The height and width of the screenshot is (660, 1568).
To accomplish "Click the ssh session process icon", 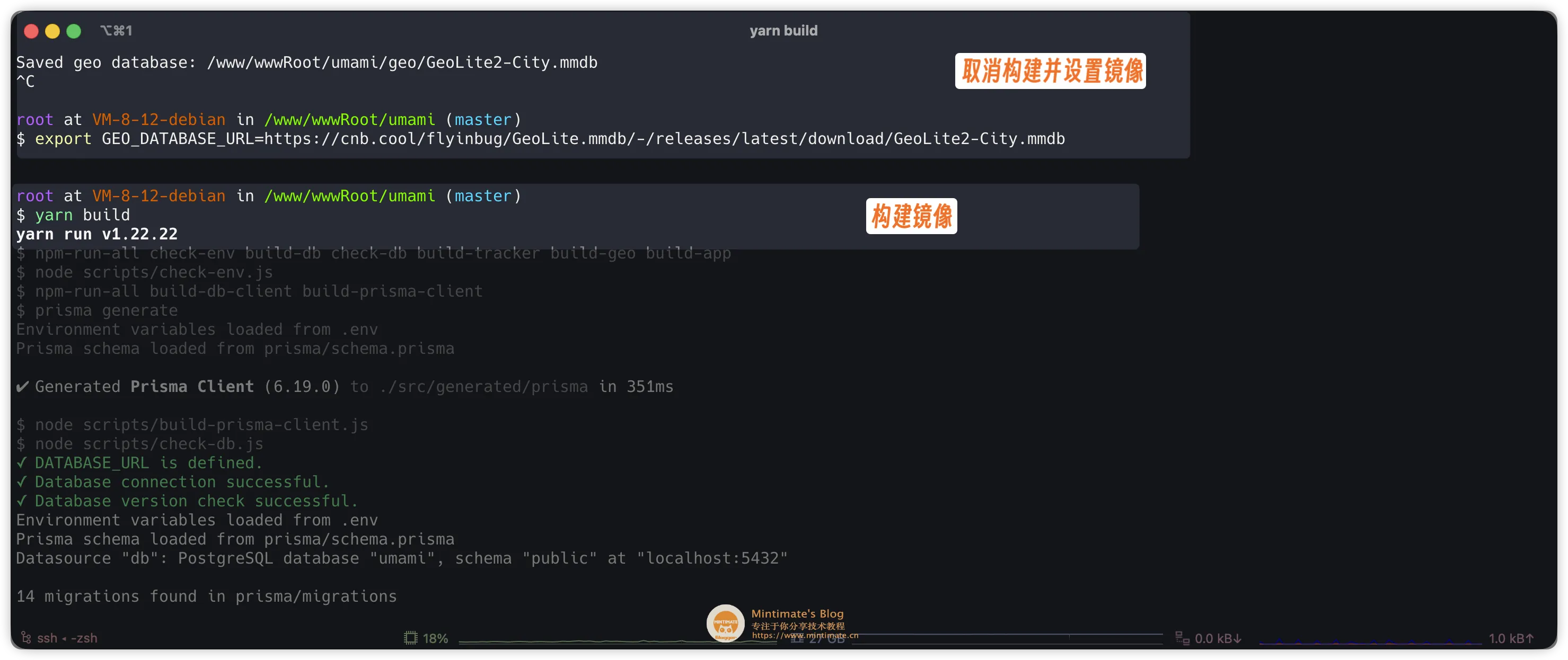I will click(x=25, y=638).
